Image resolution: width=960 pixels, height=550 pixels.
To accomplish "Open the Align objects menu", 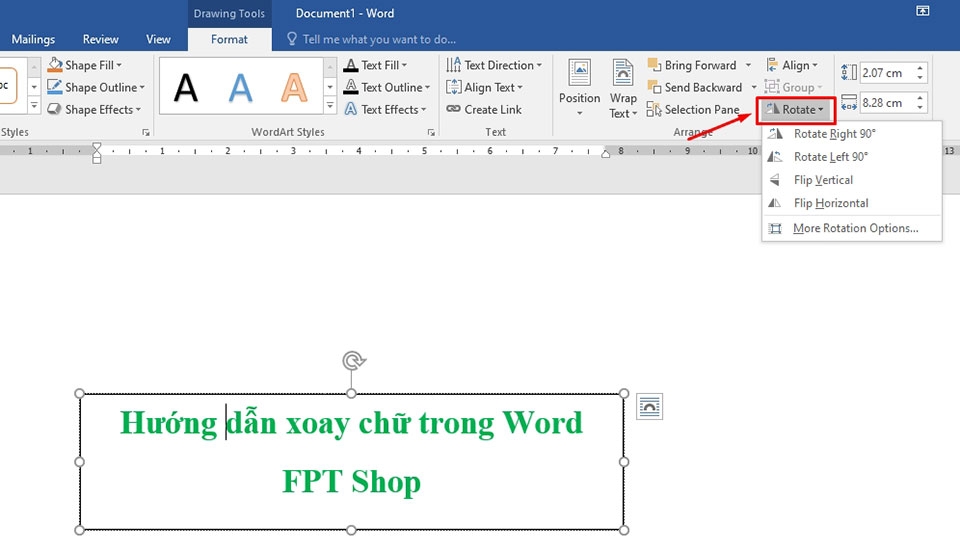I will coord(792,65).
